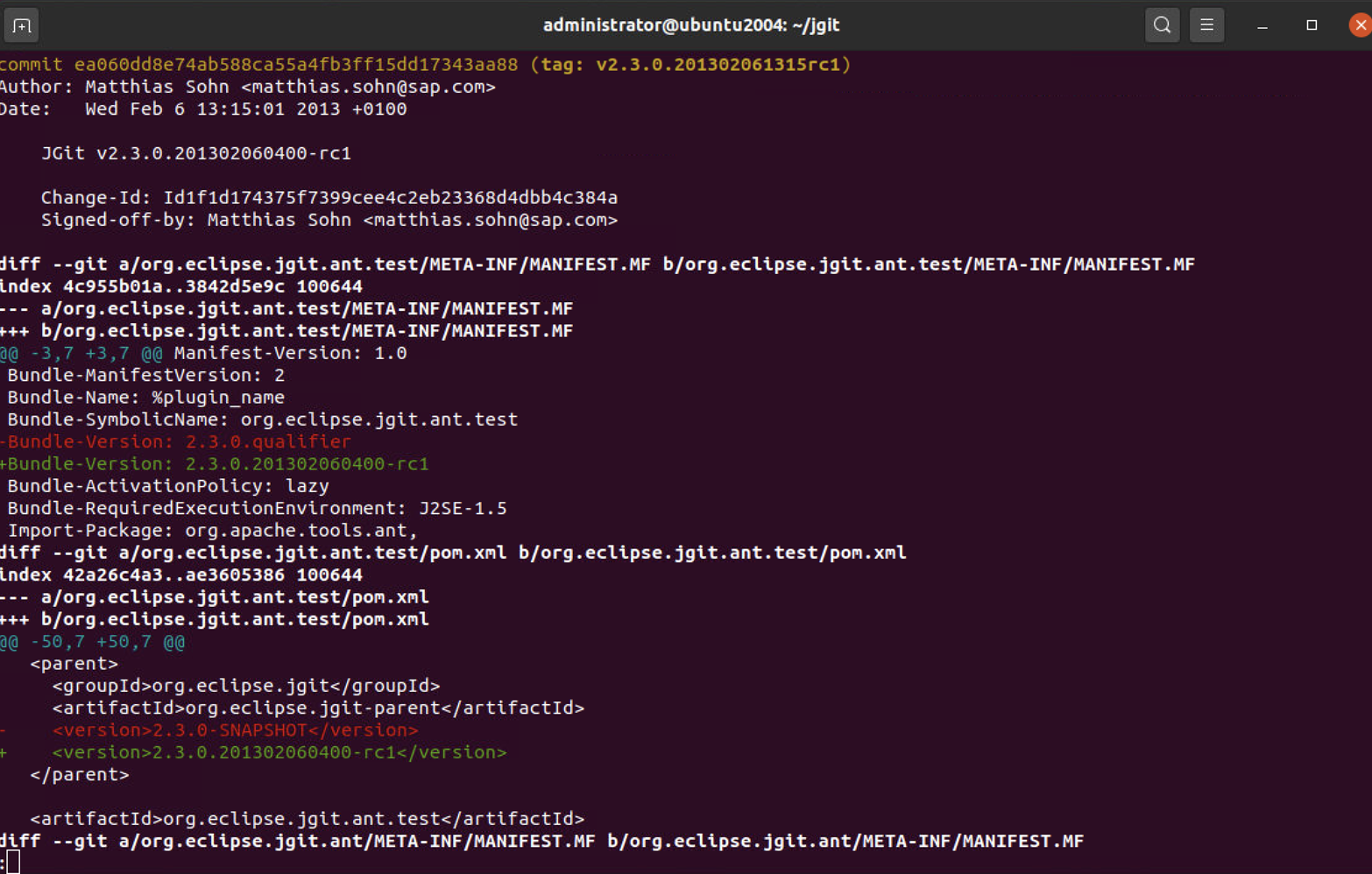
Task: Close the terminal window
Action: pos(1360,25)
